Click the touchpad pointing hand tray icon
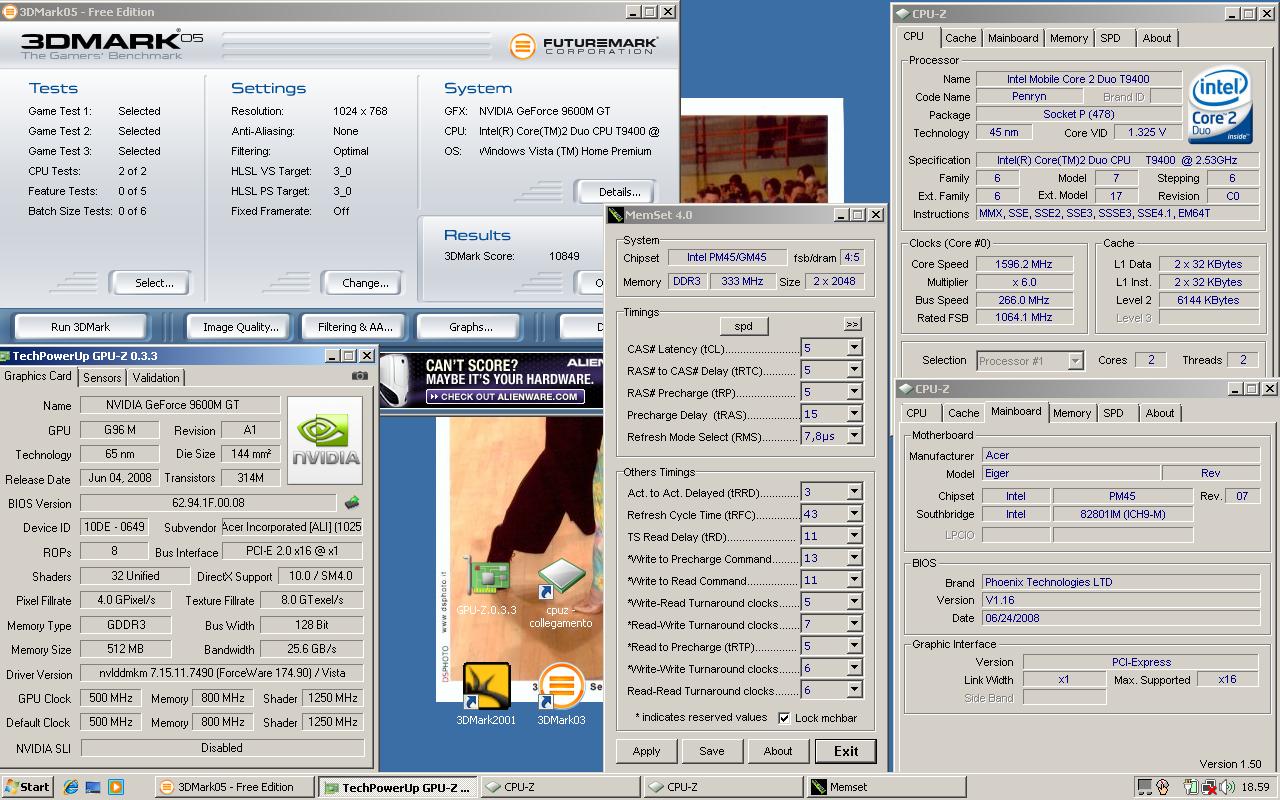 pos(1162,787)
